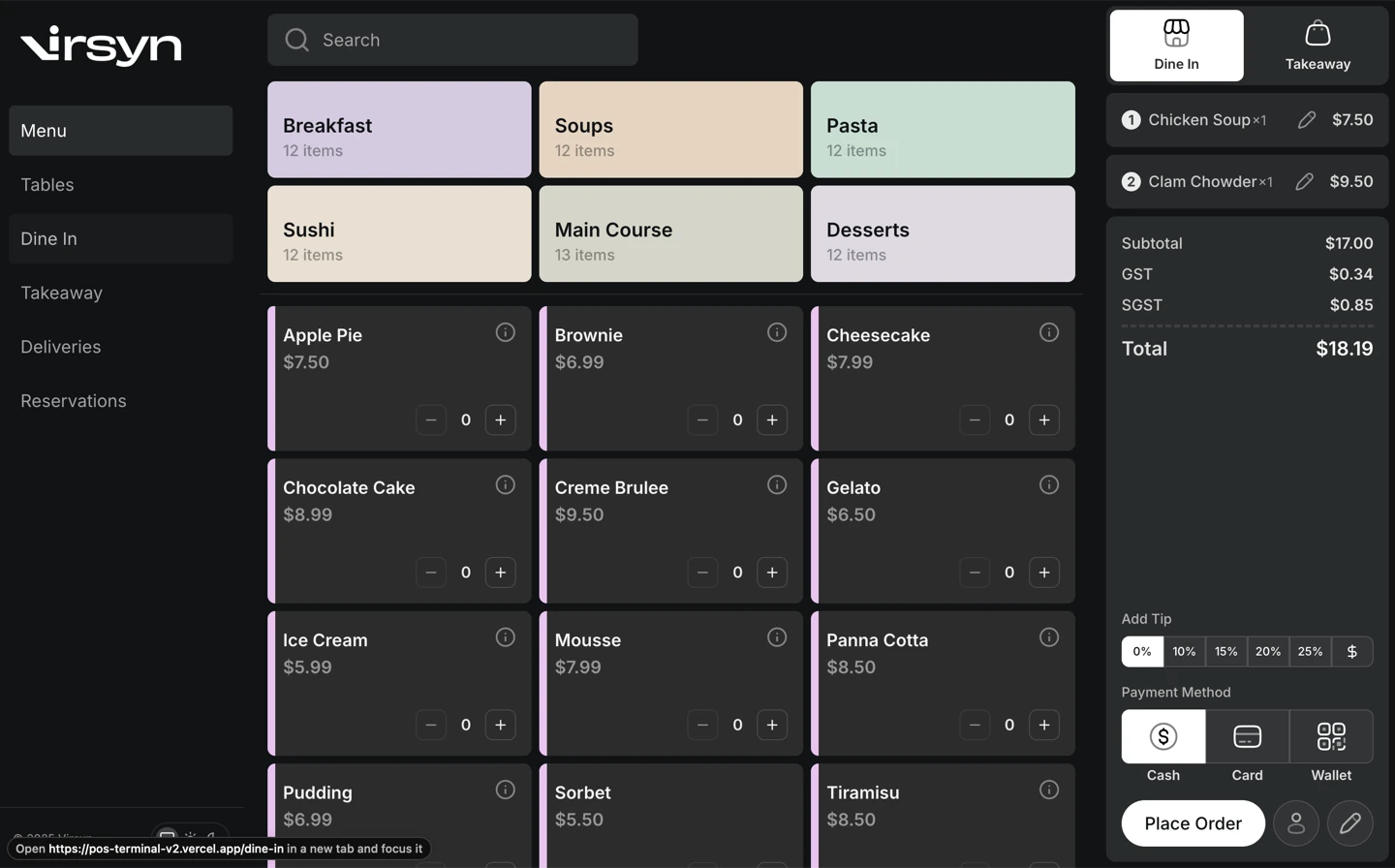Open Menu in the sidebar
The width and height of the screenshot is (1395, 868).
(120, 131)
